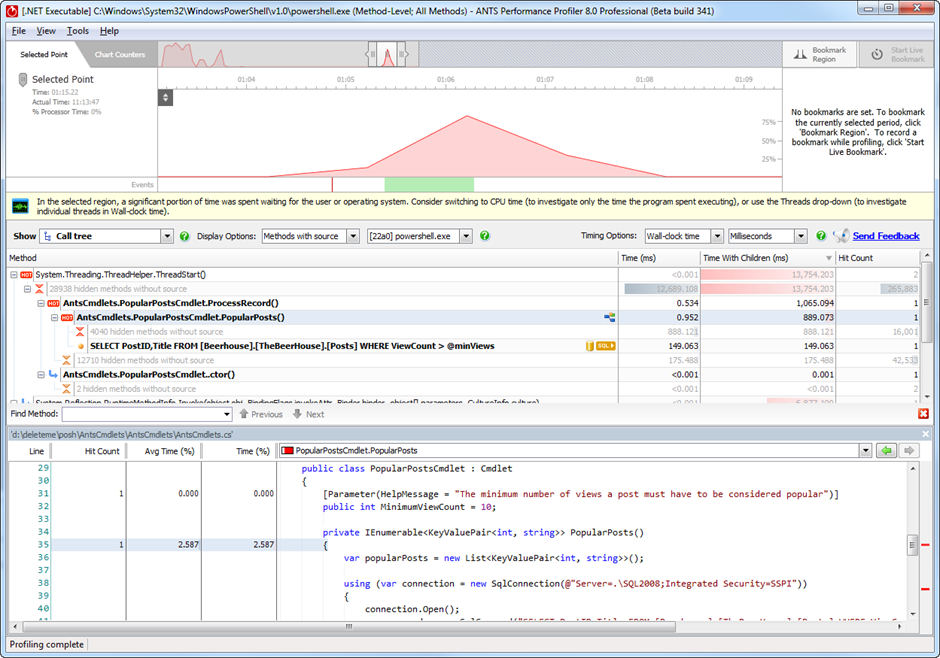Click the Find Method input field
Image resolution: width=940 pixels, height=658 pixels.
142,414
